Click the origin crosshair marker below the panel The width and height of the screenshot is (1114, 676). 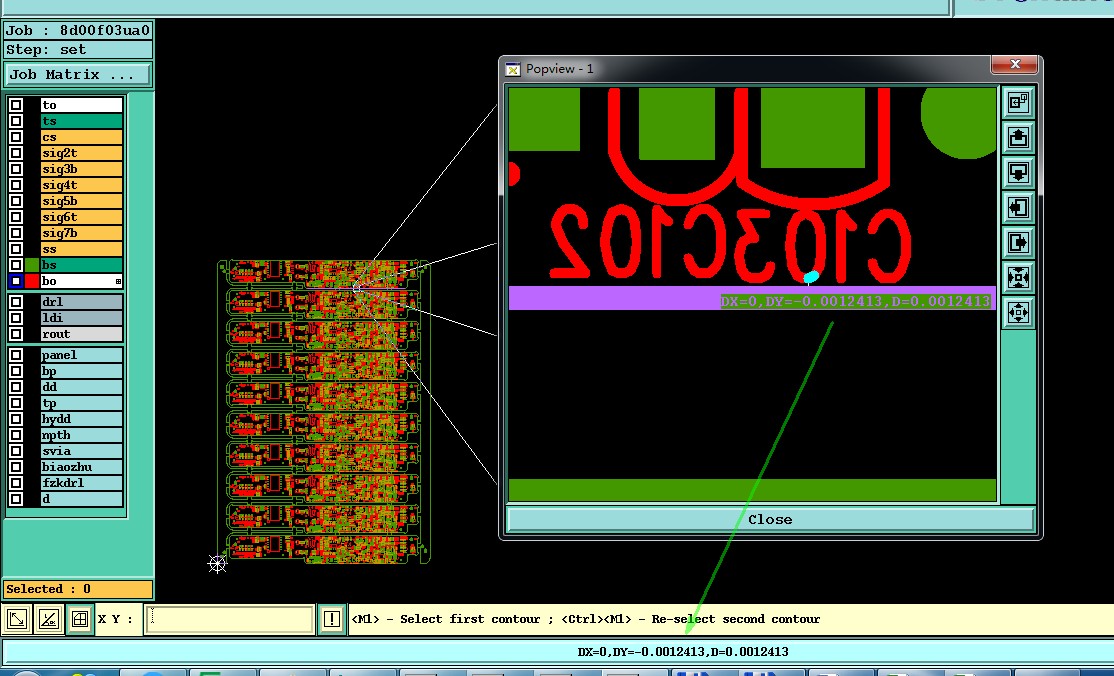(217, 564)
